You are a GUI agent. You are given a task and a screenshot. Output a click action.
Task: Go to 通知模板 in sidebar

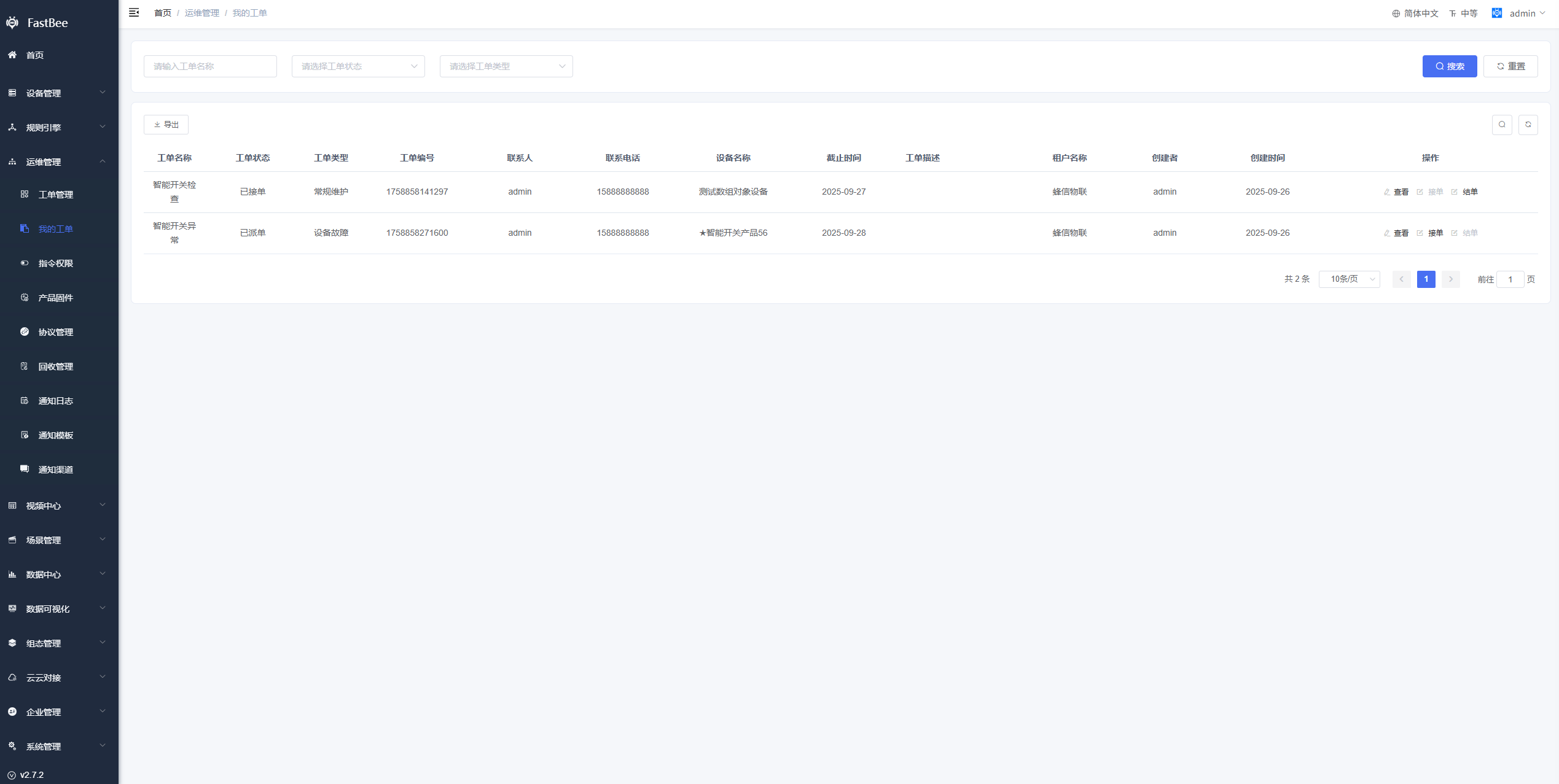55,435
